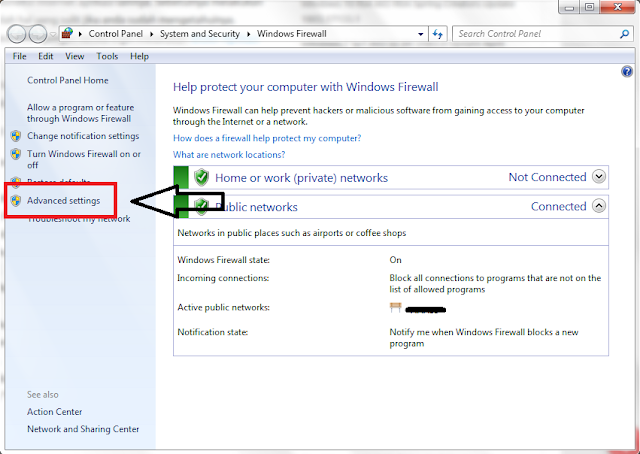Screen dimensions: 640x454
Task: Click shield icon beside Advanced settings
Action: 16,200
